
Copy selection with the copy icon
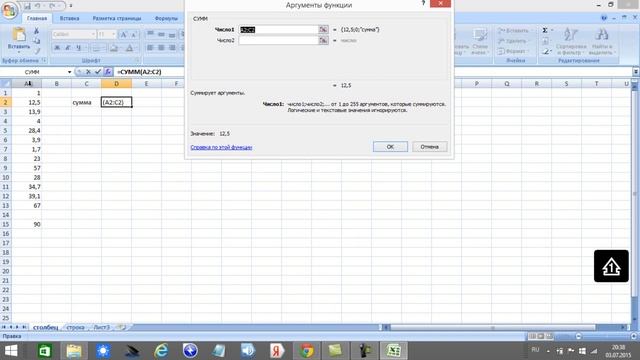pyautogui.click(x=36, y=41)
